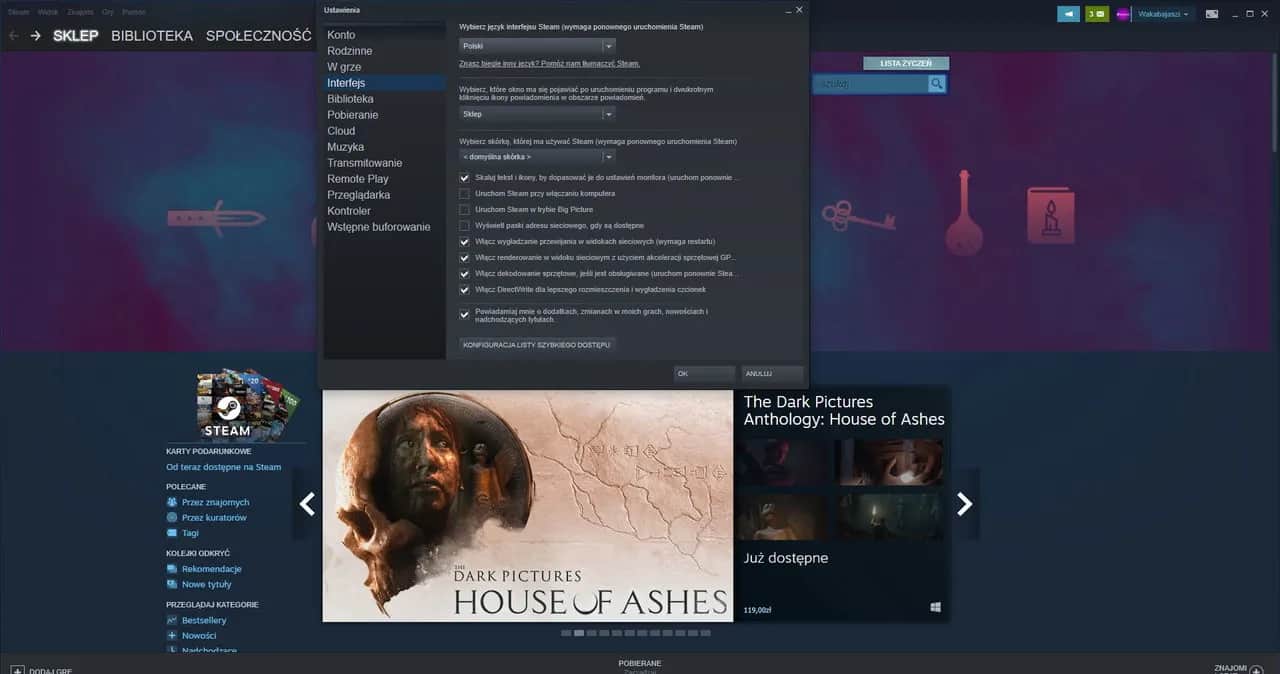This screenshot has height=674, width=1280.
Task: Switch to the BIBLIOTEKA tab
Action: tap(152, 35)
